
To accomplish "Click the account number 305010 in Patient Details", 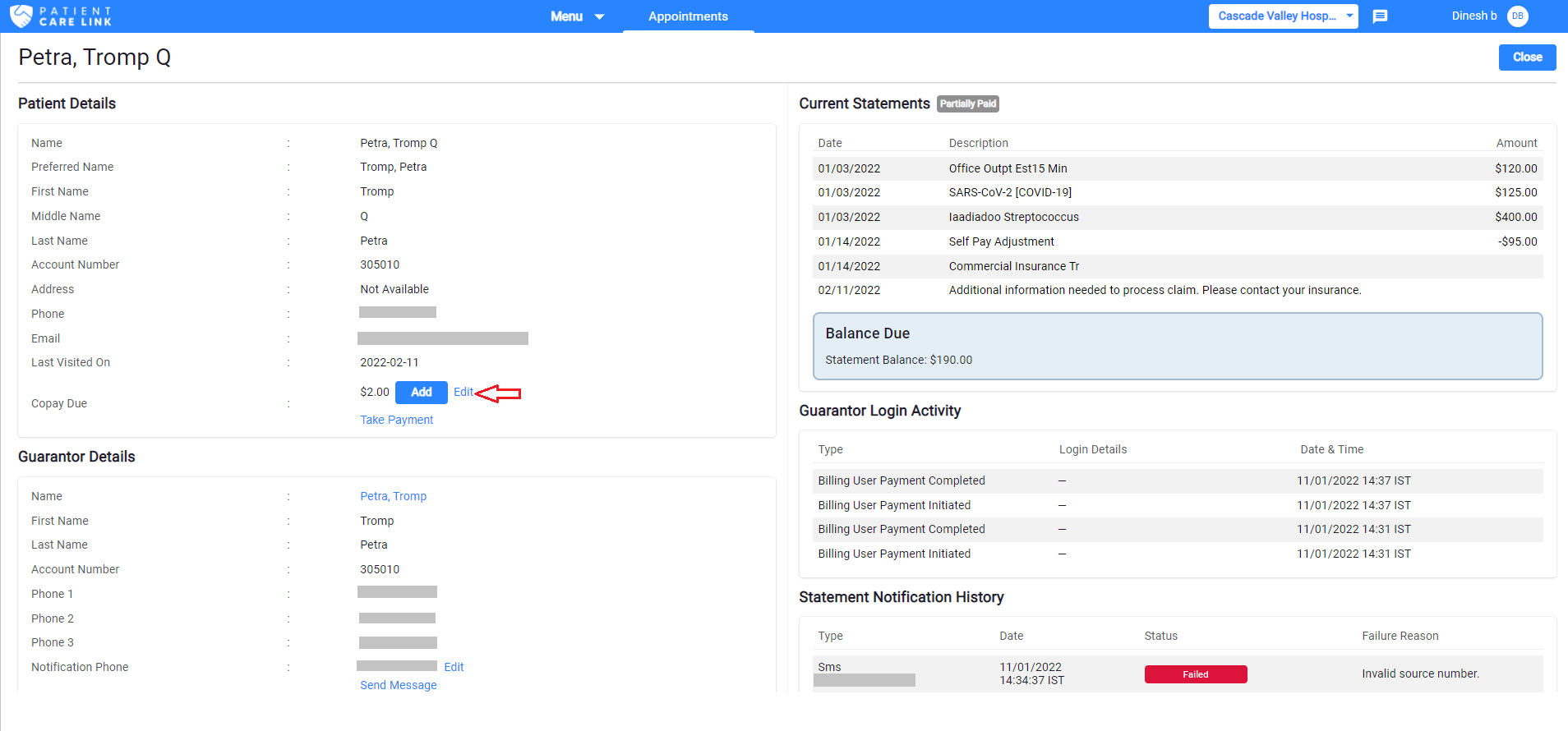I will [380, 264].
